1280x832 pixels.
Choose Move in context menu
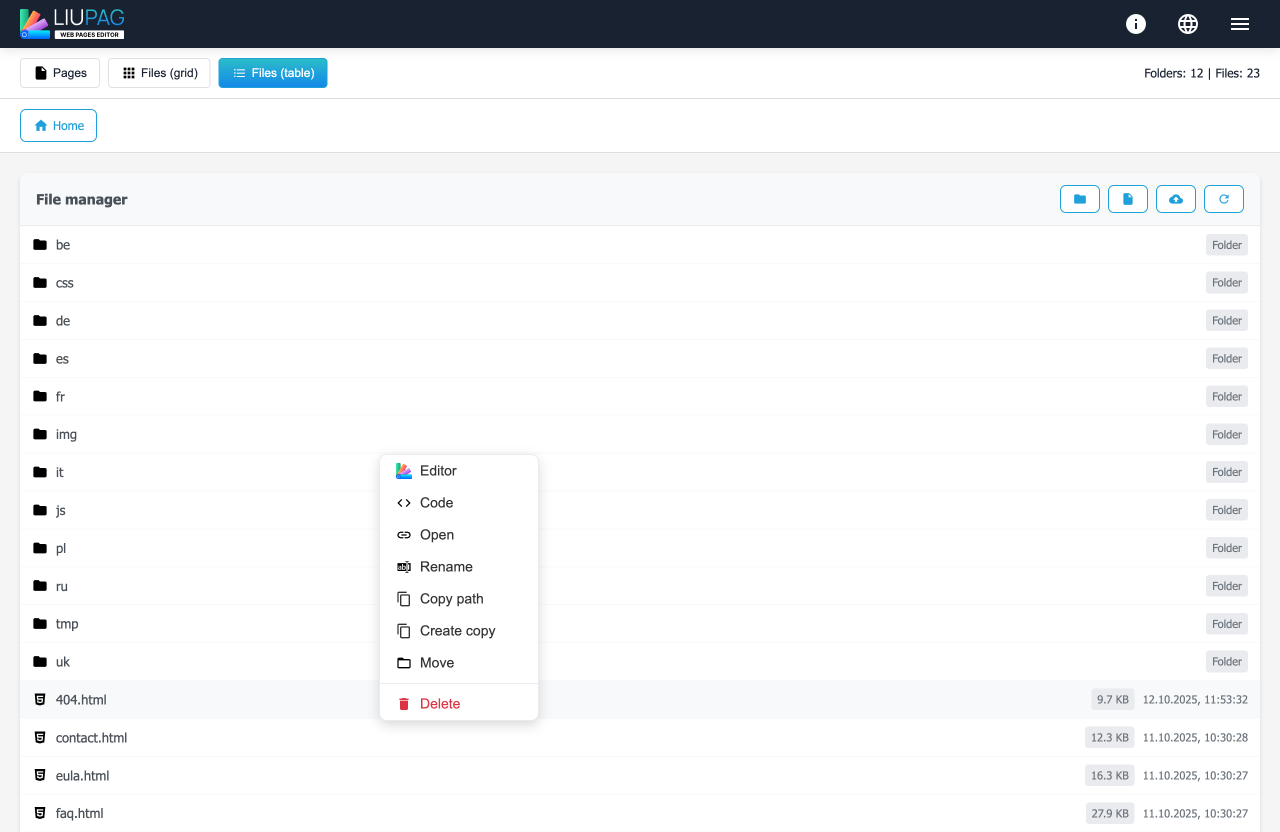tap(459, 663)
